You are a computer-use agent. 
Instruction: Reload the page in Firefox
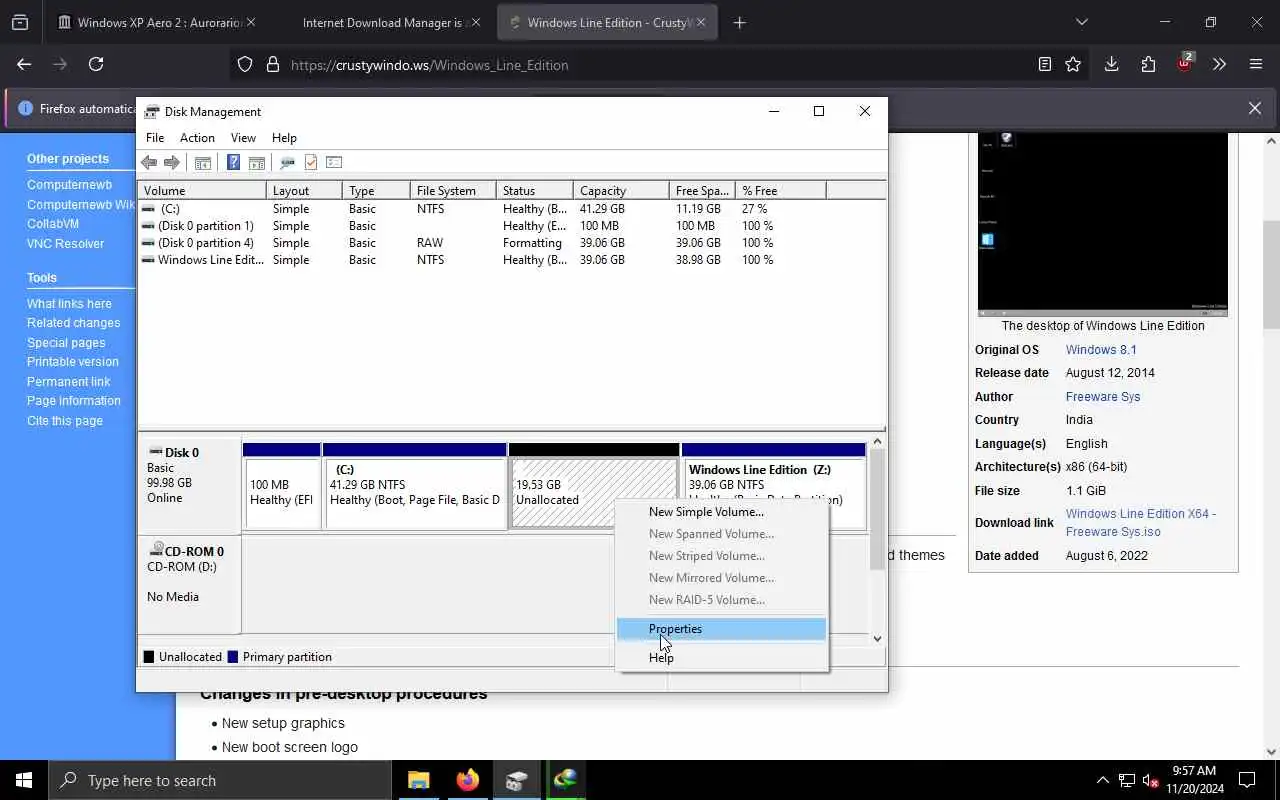pyautogui.click(x=96, y=64)
